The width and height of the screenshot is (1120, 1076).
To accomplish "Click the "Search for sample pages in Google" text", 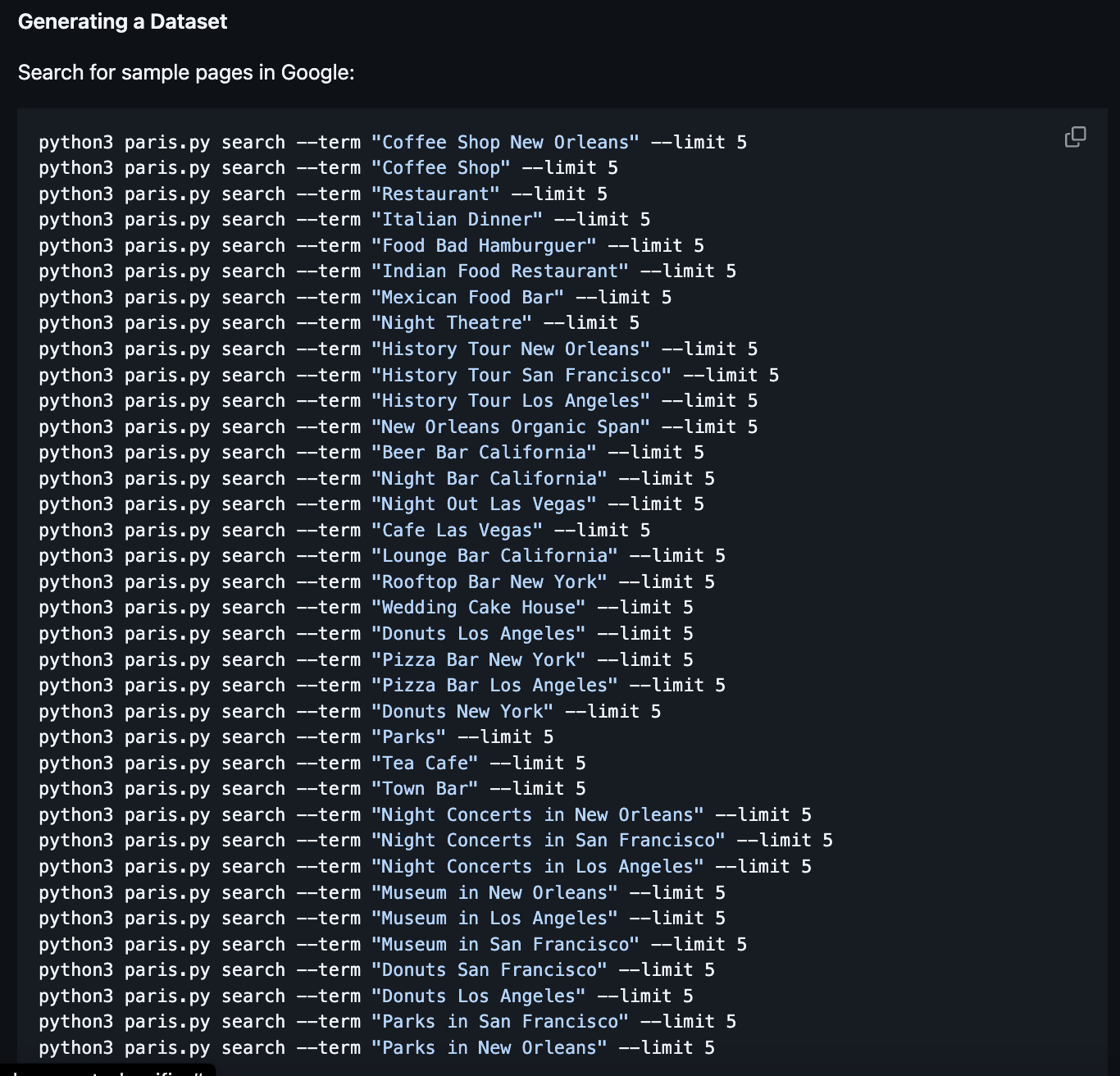I will pos(187,72).
